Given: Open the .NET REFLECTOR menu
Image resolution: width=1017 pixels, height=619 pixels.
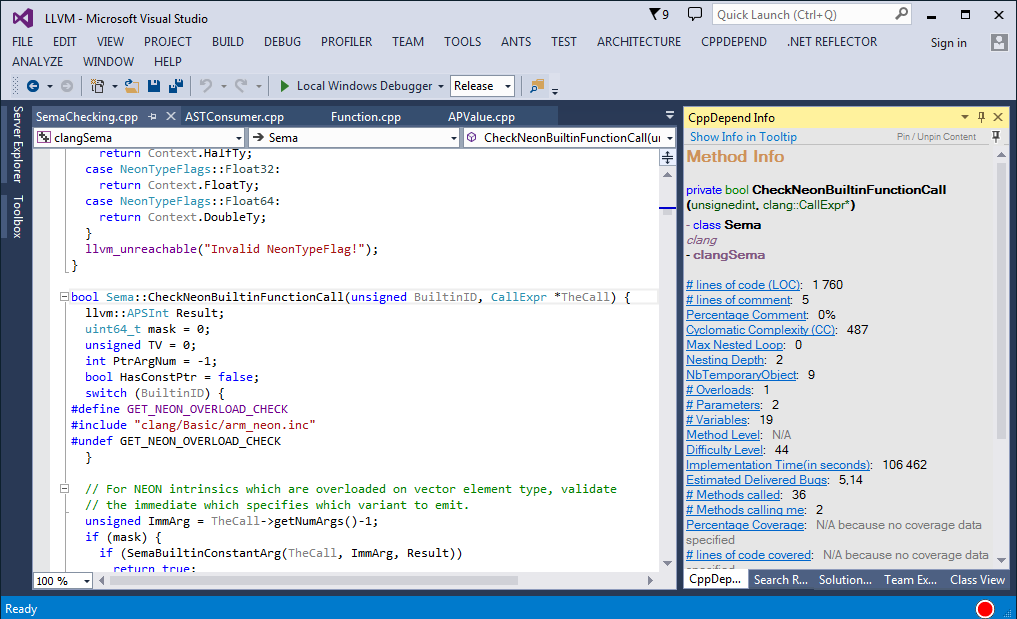Looking at the screenshot, I should (x=832, y=42).
